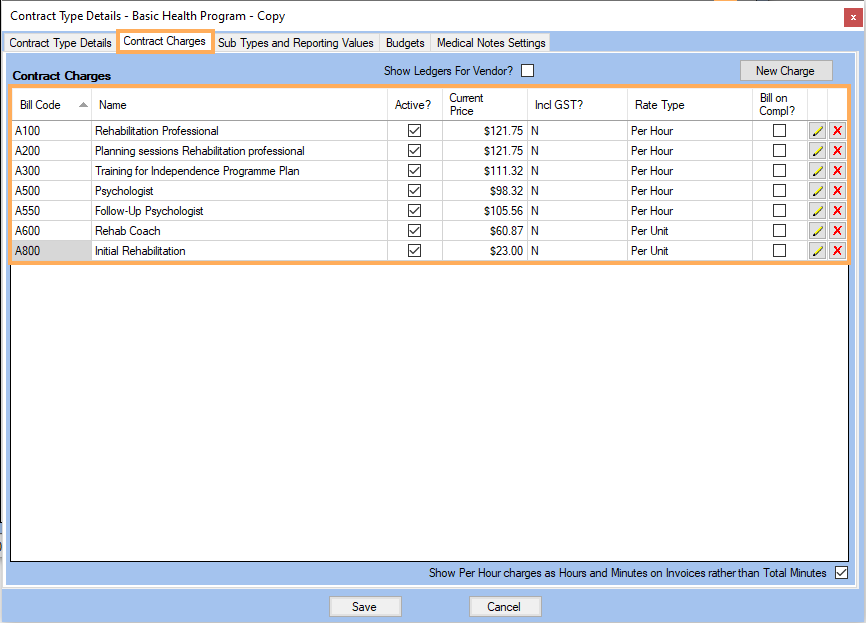Edit the A500 Psychologist charge
Viewport: 866px width, 623px height.
point(817,191)
